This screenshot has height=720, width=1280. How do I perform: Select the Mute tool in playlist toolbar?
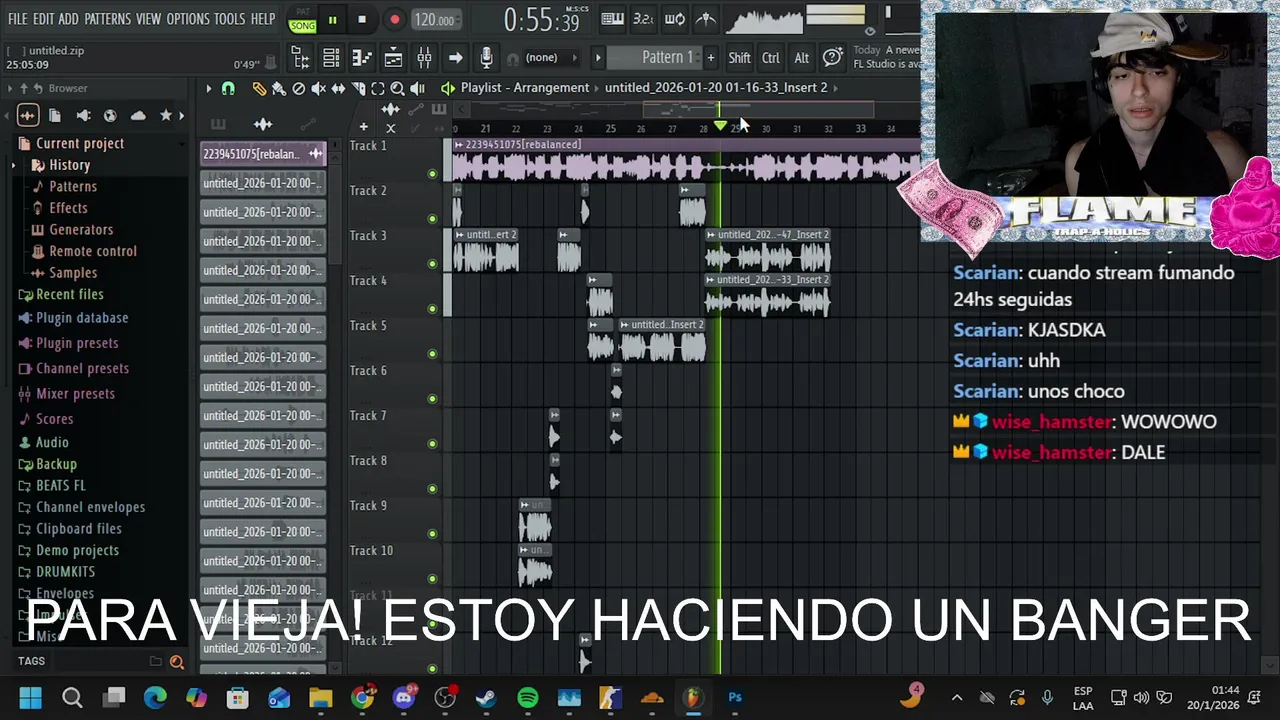(x=318, y=88)
